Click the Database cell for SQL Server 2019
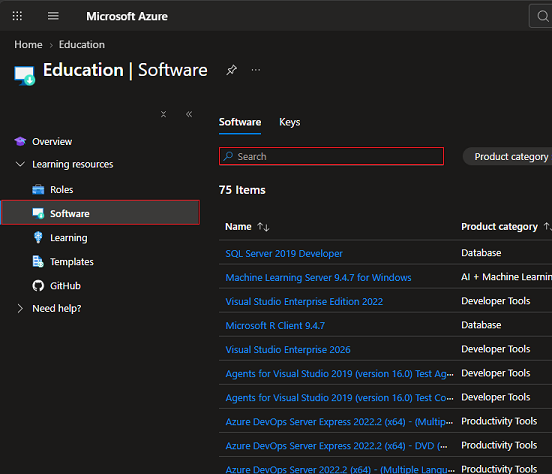This screenshot has width=552, height=474. coord(481,253)
